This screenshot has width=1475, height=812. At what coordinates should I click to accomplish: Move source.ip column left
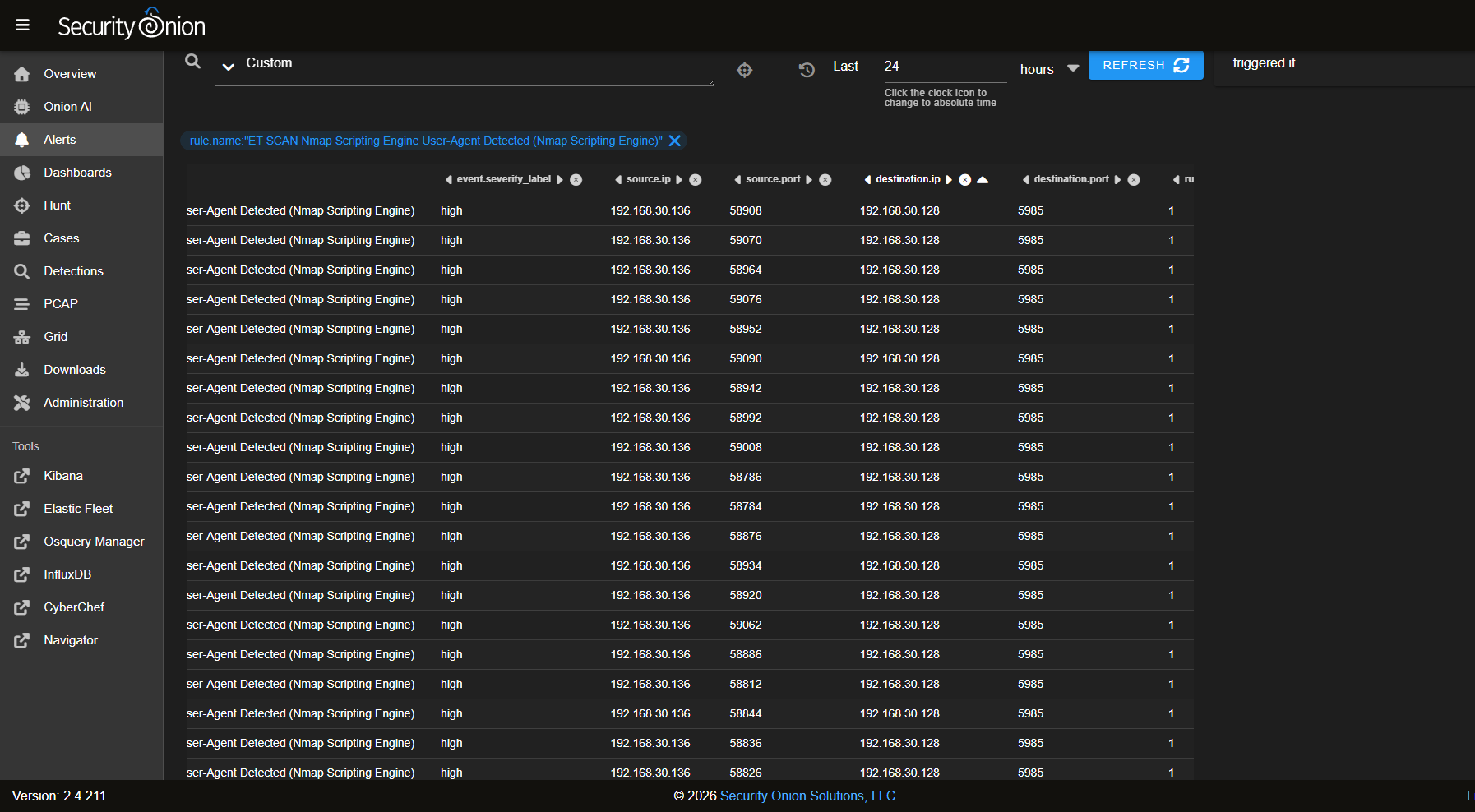(x=618, y=179)
